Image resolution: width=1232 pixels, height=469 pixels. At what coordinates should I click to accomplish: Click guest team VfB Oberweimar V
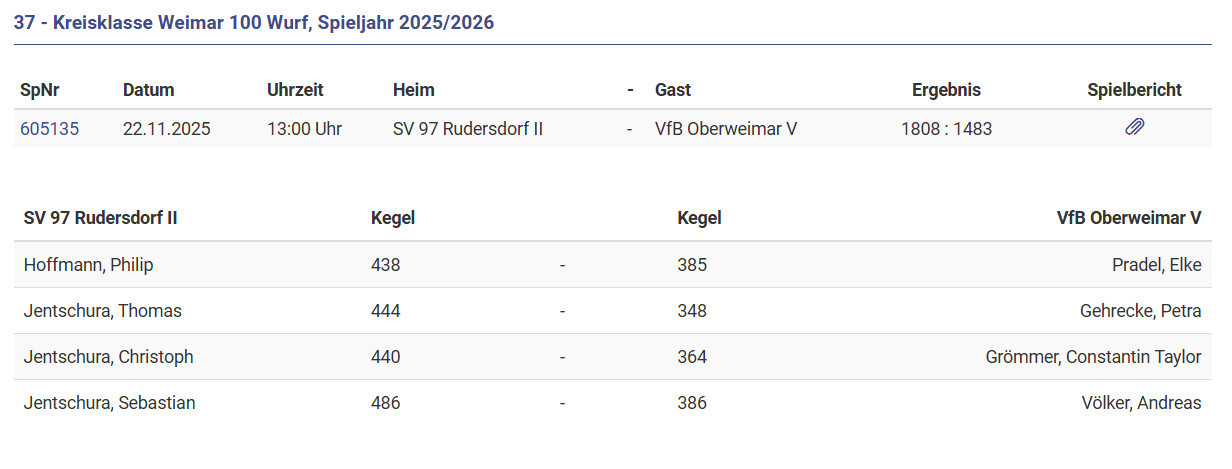click(725, 129)
